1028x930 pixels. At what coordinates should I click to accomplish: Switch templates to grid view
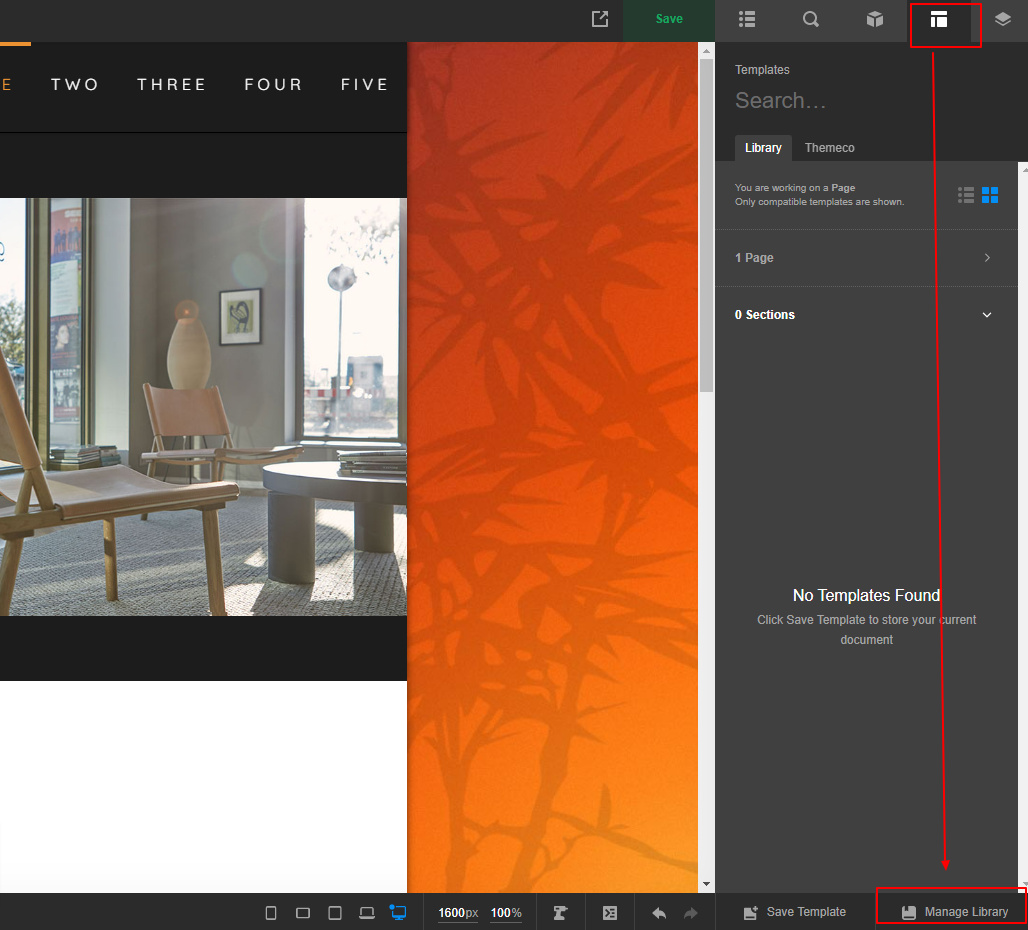pos(990,195)
